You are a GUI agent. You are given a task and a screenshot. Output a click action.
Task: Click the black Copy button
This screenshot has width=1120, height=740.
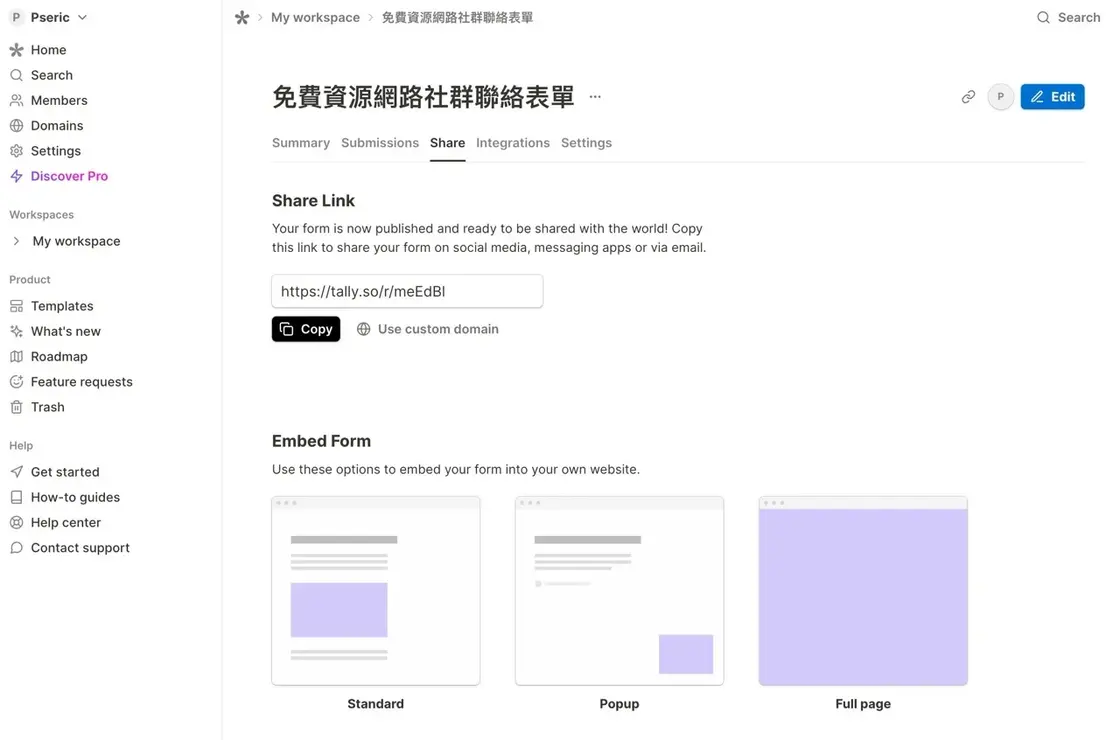pos(306,329)
